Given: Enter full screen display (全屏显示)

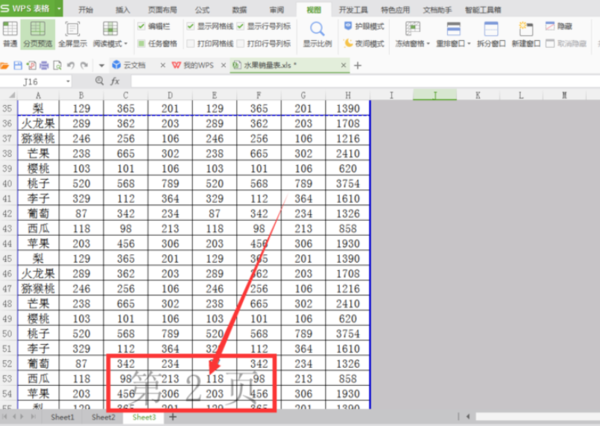Looking at the screenshot, I should point(72,34).
